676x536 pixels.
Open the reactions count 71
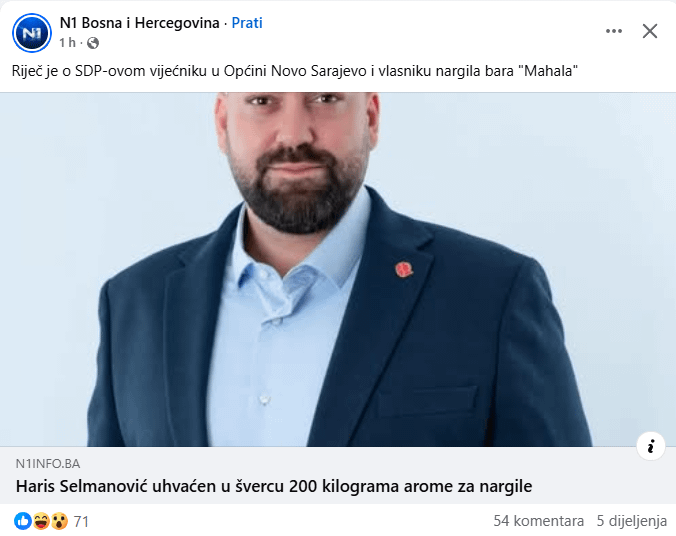click(81, 522)
